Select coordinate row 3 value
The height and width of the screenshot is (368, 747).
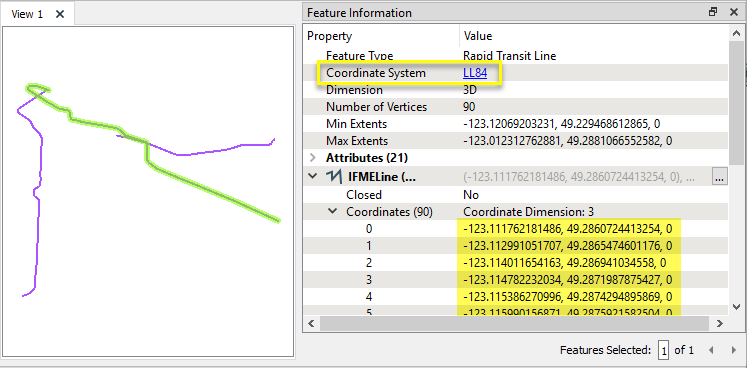tap(567, 280)
